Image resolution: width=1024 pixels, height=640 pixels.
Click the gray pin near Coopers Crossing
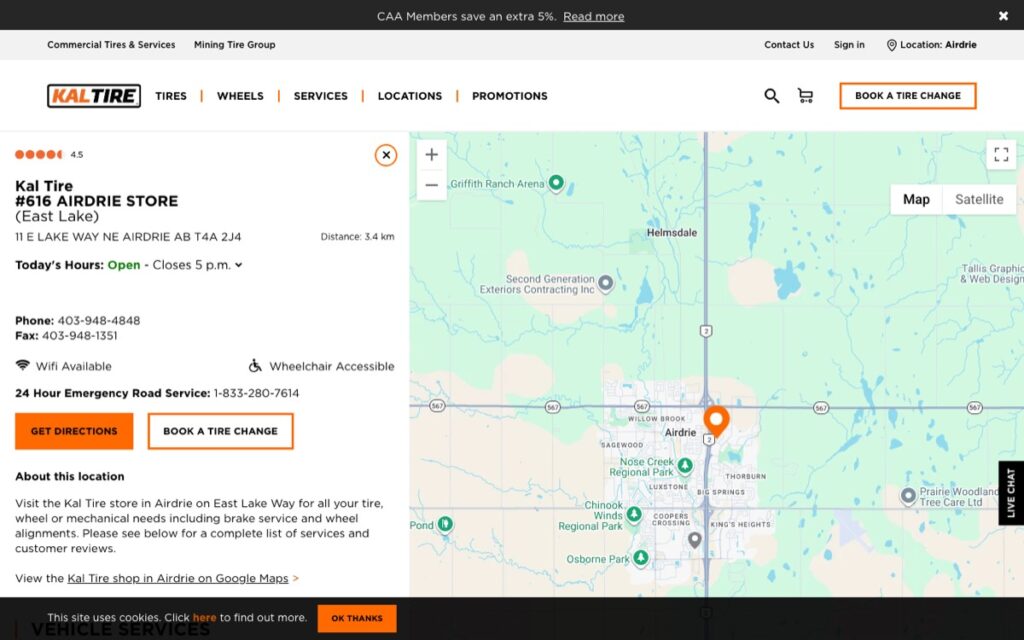pos(695,540)
